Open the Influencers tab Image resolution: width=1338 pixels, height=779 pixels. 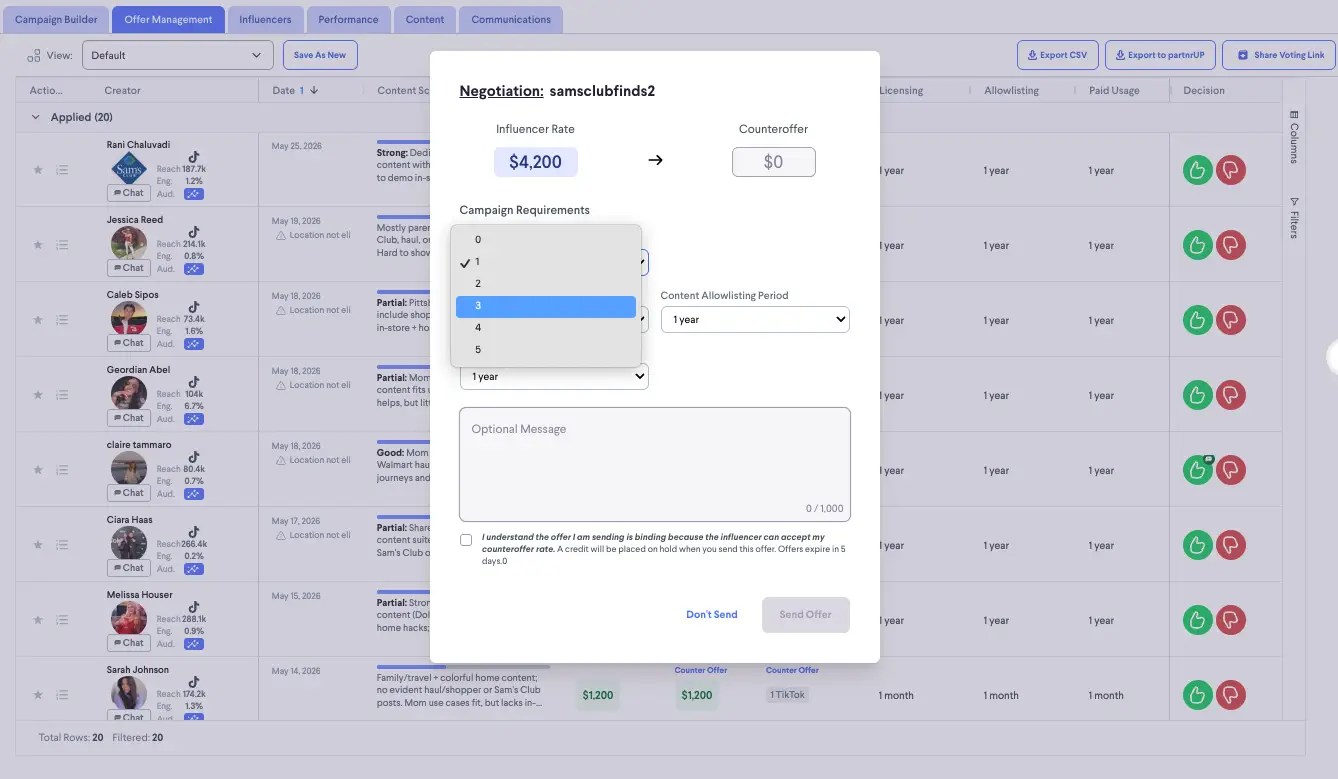pyautogui.click(x=265, y=19)
